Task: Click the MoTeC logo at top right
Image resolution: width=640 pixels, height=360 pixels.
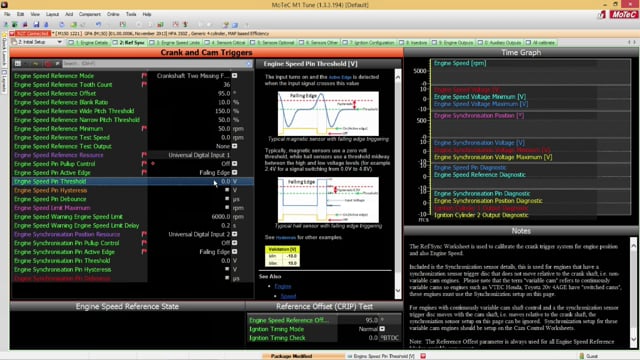Action: [623, 14]
